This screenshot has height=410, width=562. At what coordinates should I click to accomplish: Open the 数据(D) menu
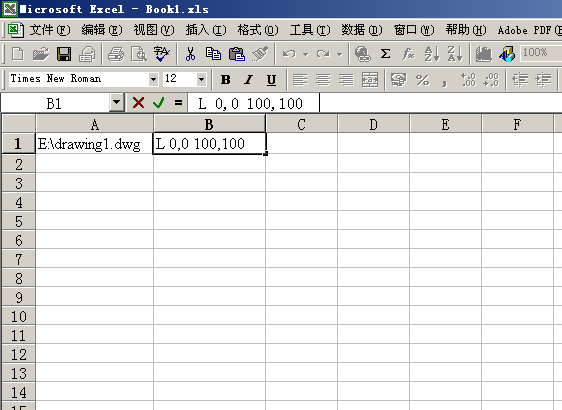pos(362,30)
